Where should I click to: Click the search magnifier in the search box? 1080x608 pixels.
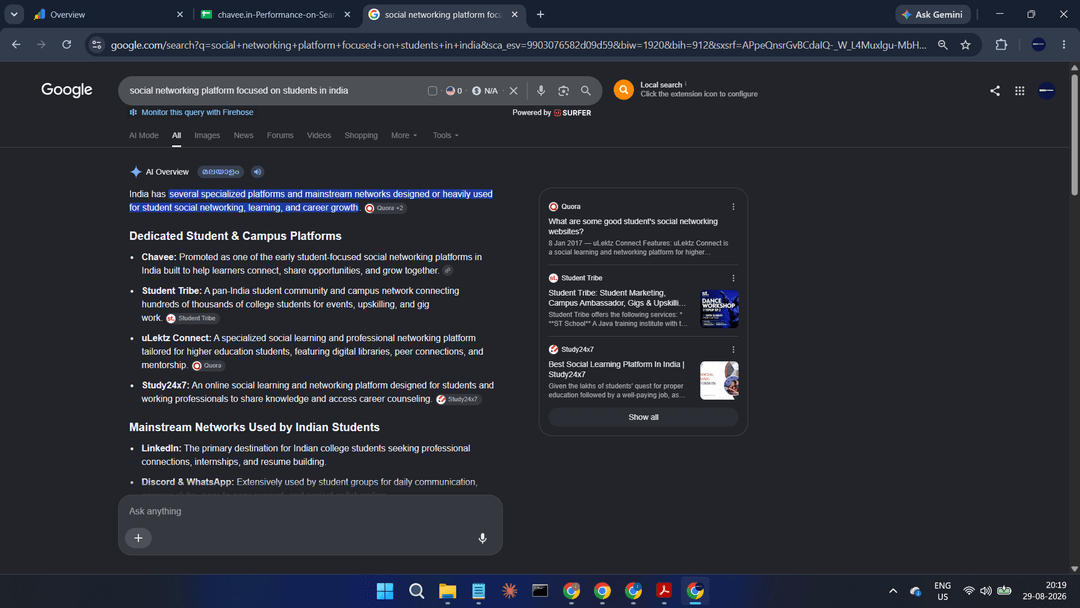pos(585,91)
